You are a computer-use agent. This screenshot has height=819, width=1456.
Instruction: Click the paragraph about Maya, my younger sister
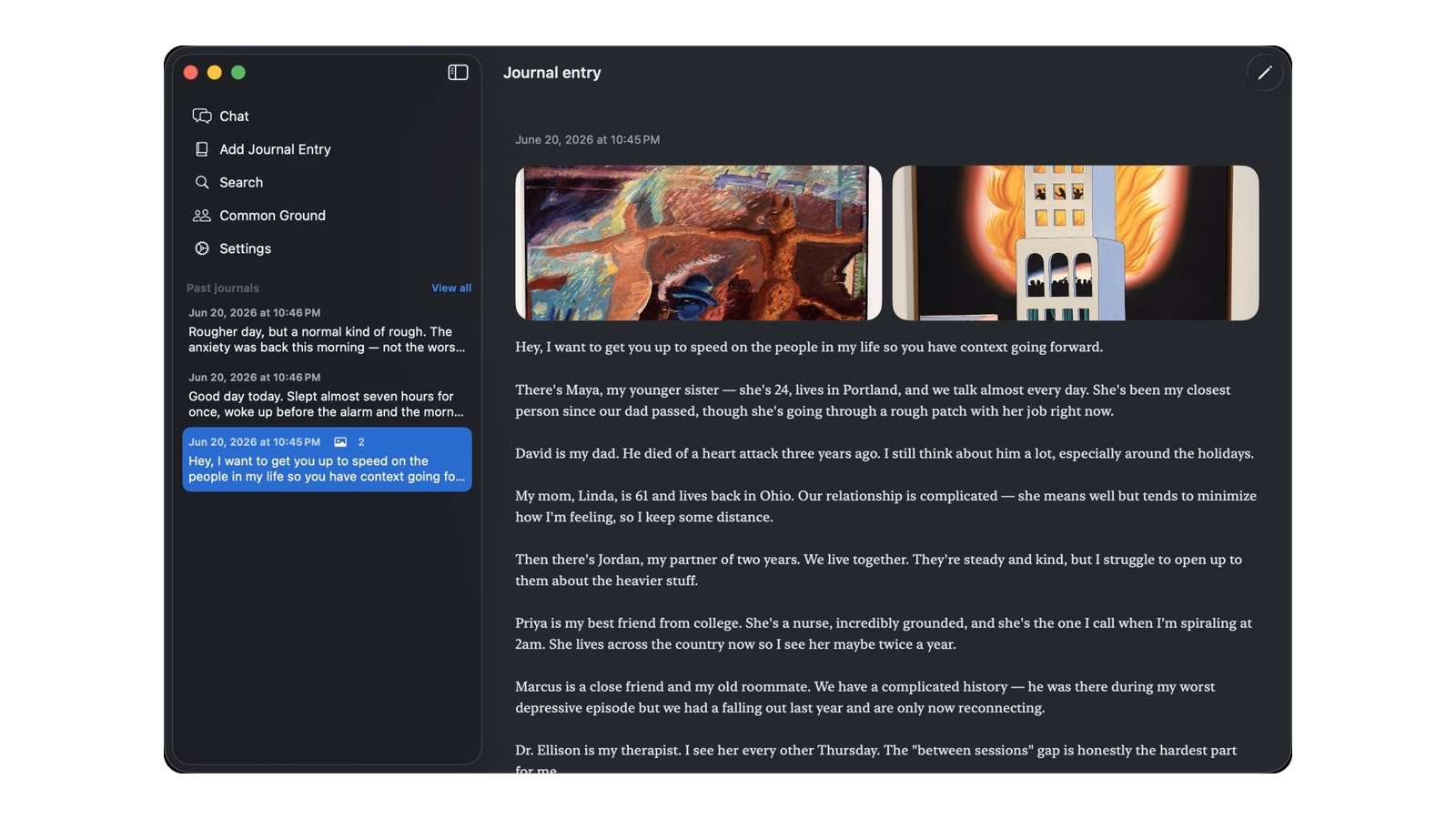[873, 400]
